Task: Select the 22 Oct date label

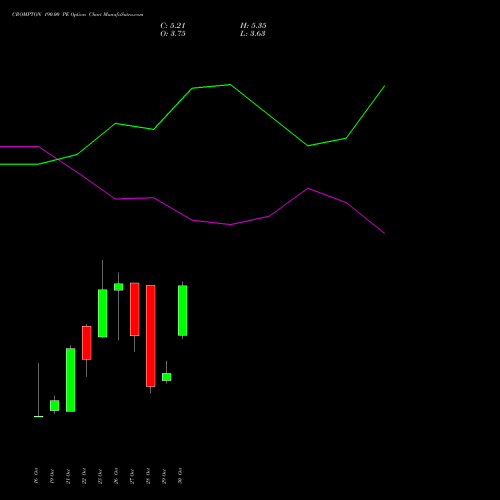Action: pyautogui.click(x=84, y=476)
